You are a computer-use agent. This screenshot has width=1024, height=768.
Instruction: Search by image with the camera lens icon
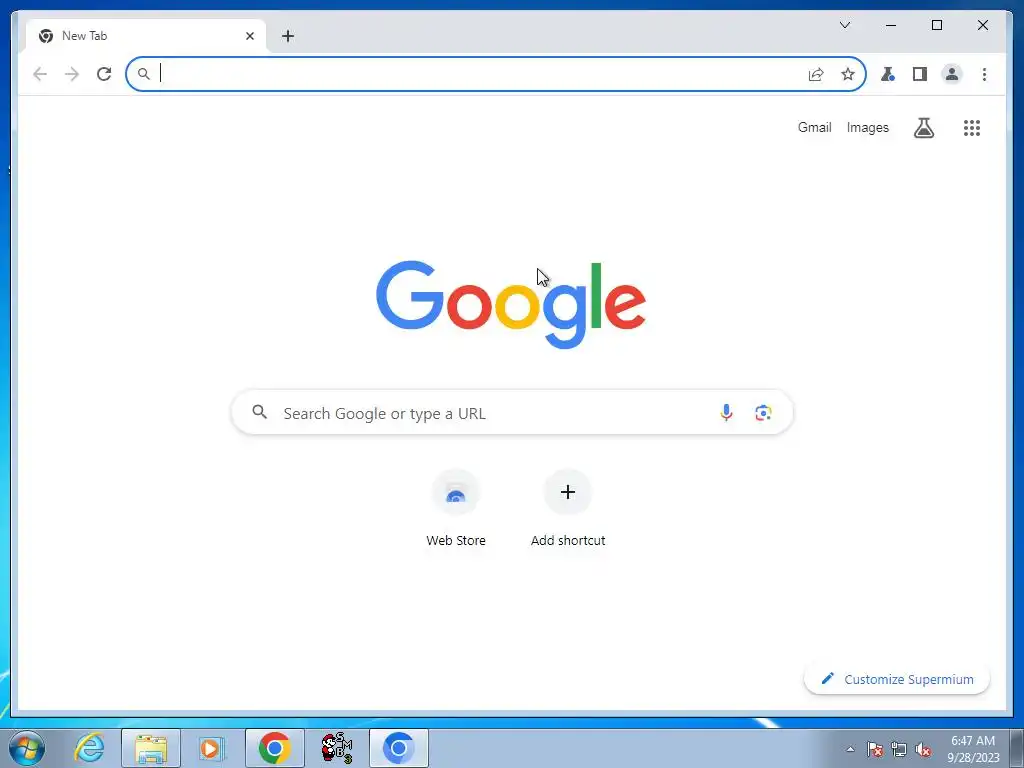click(x=763, y=413)
